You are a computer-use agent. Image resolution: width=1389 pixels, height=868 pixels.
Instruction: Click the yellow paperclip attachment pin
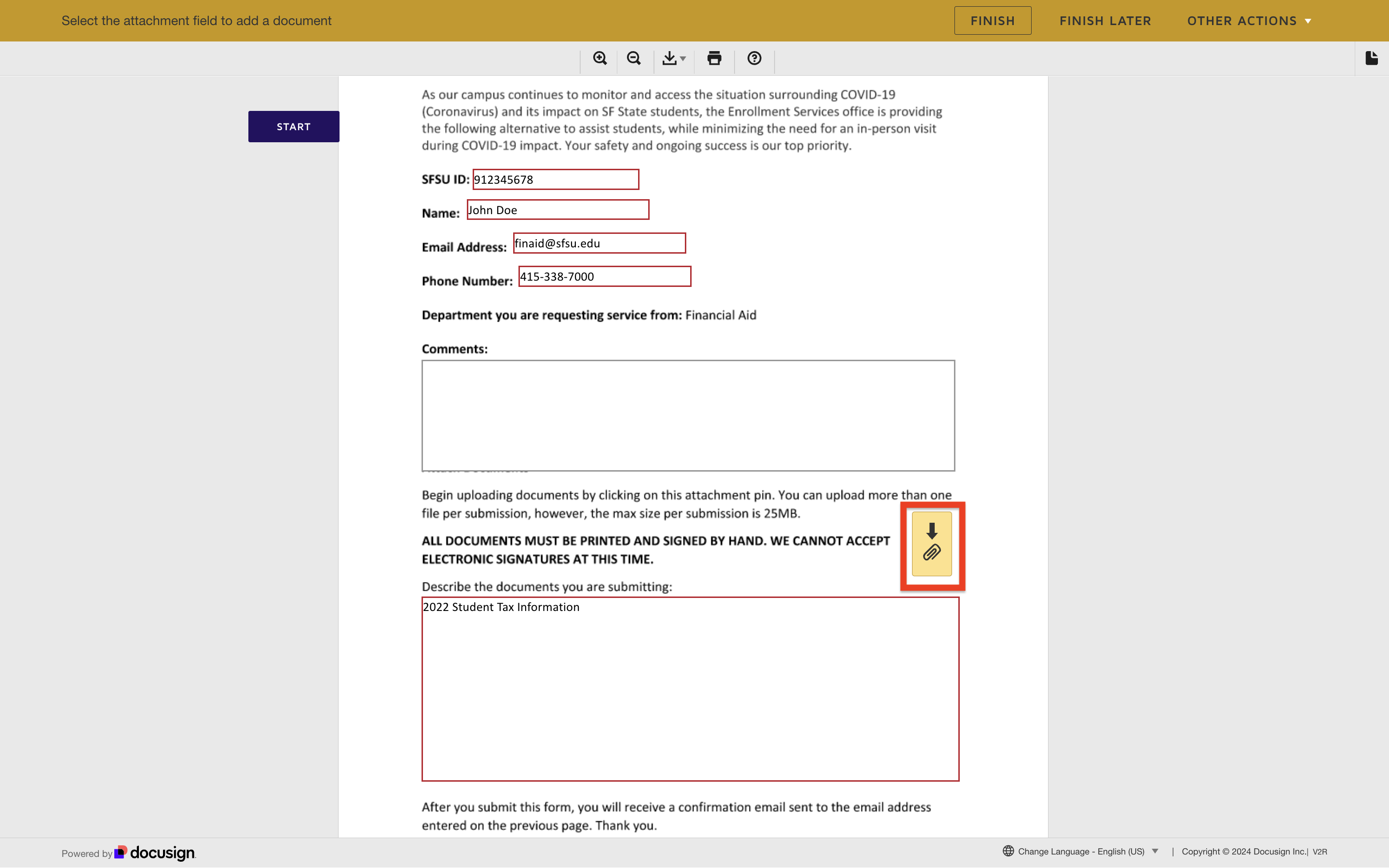(932, 543)
